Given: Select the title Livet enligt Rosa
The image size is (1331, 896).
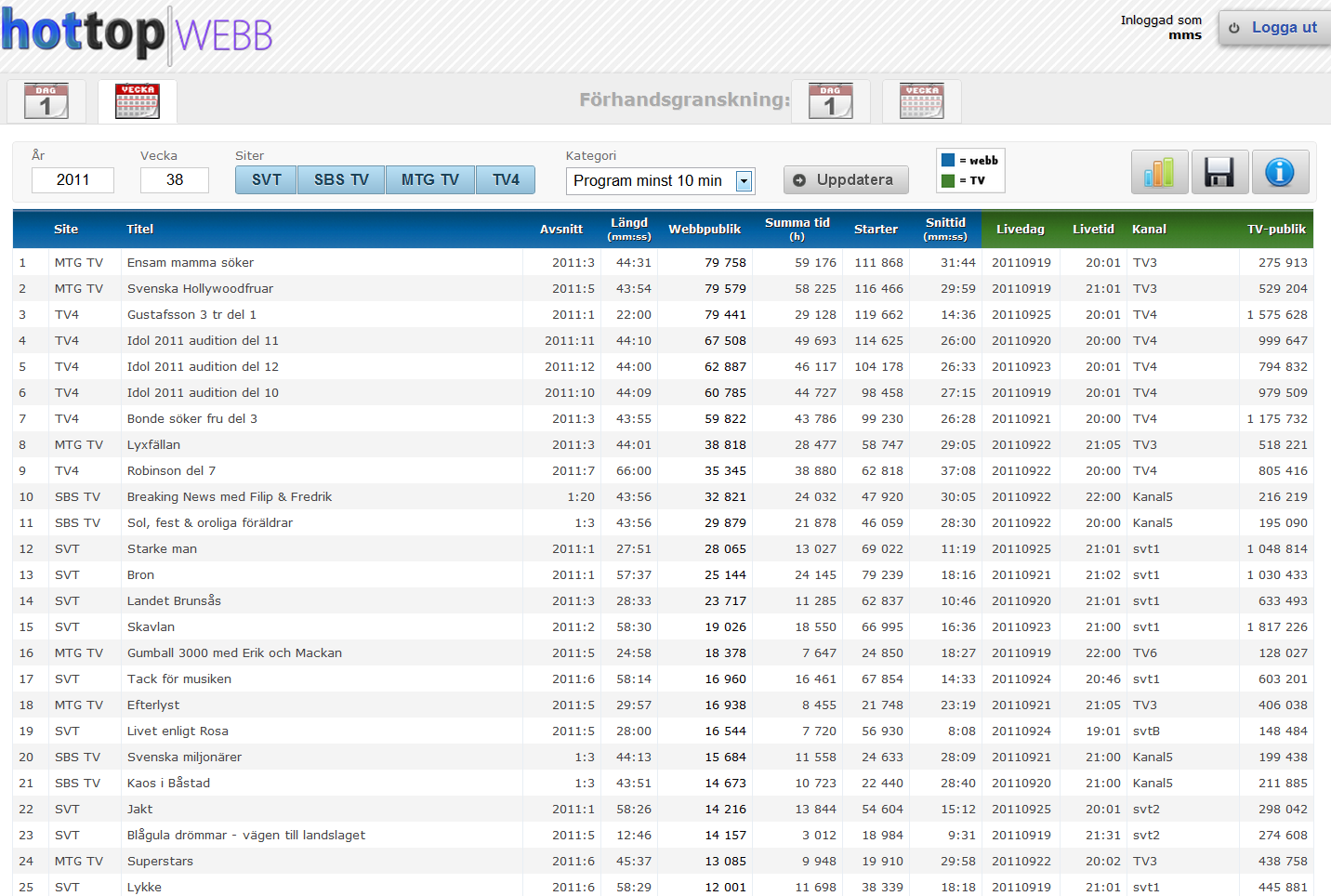Looking at the screenshot, I should pos(178,731).
